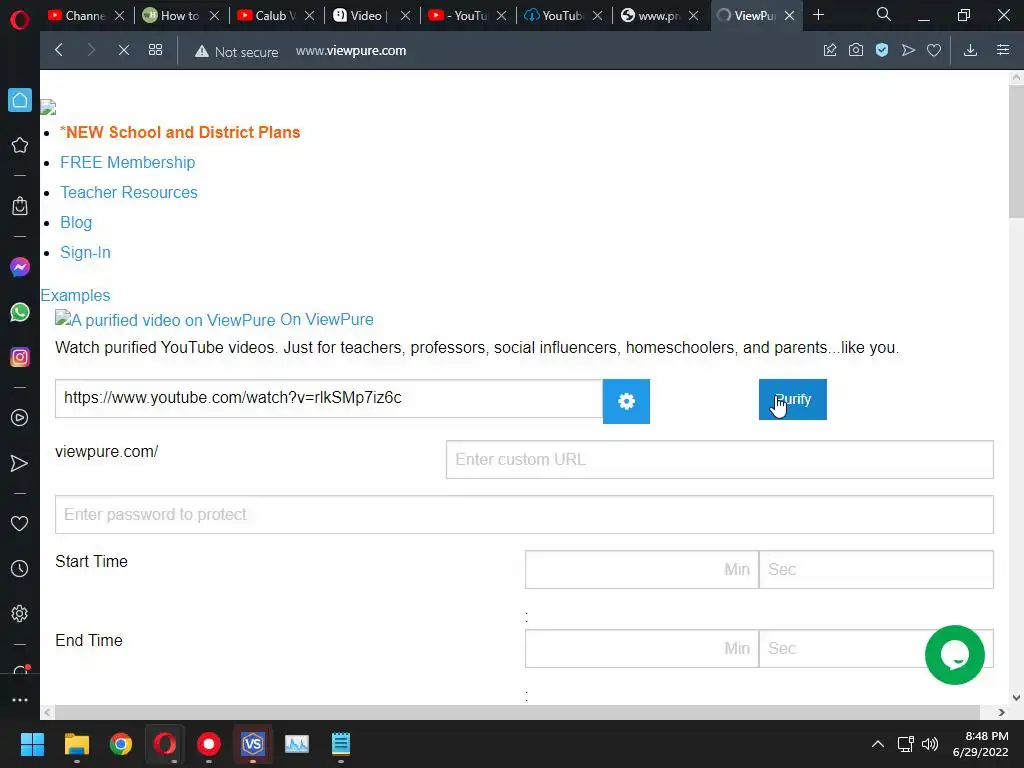Launch WhatsApp from the sidebar
1024x768 pixels.
pyautogui.click(x=20, y=312)
